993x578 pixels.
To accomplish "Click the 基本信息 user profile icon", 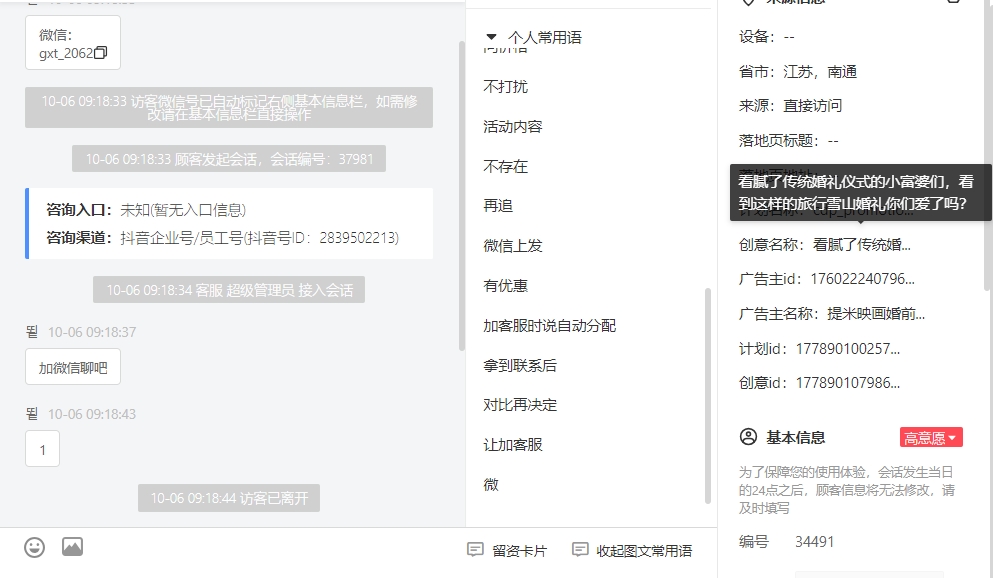I will click(x=748, y=437).
